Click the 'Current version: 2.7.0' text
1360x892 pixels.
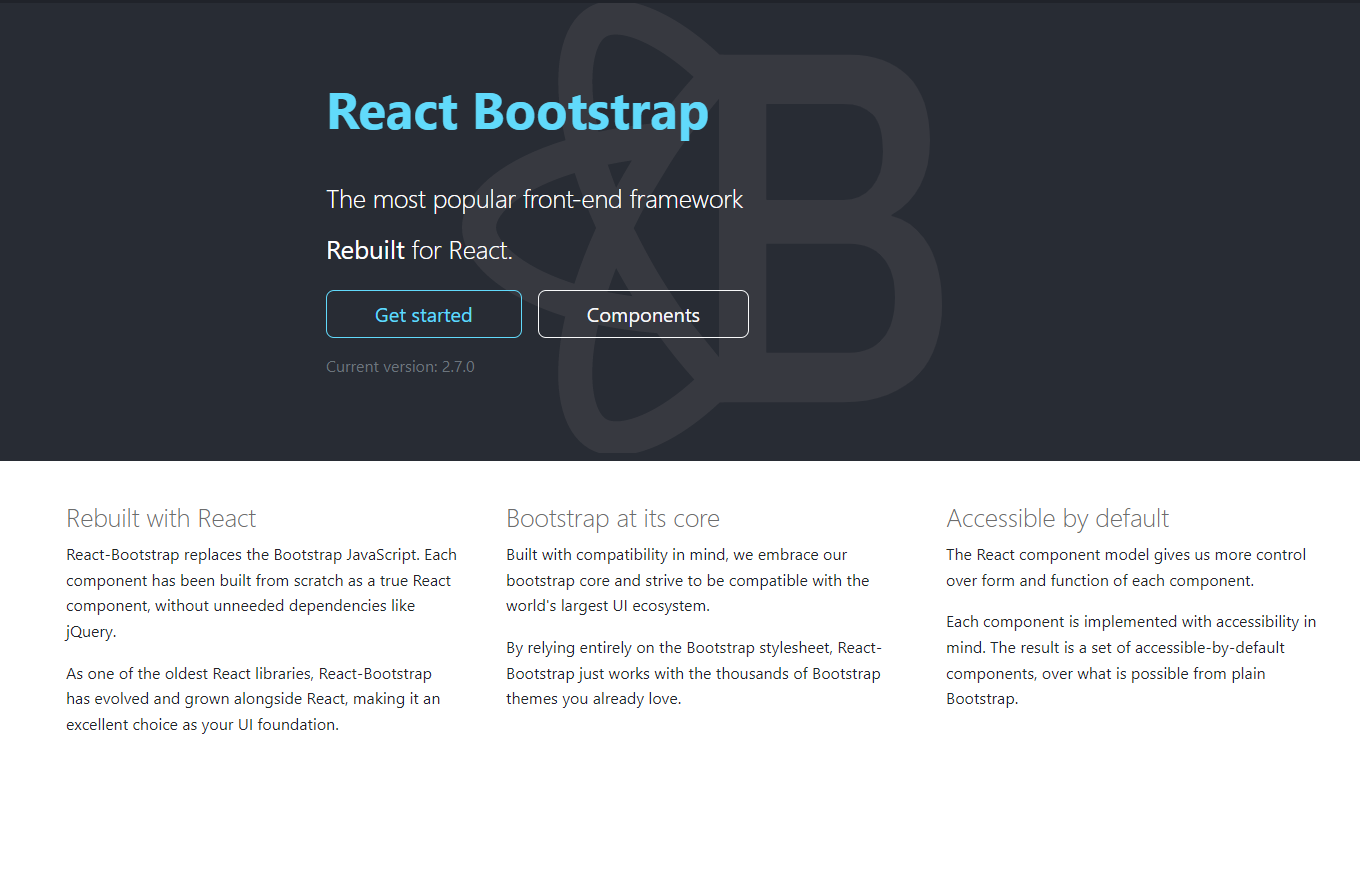pyautogui.click(x=400, y=366)
